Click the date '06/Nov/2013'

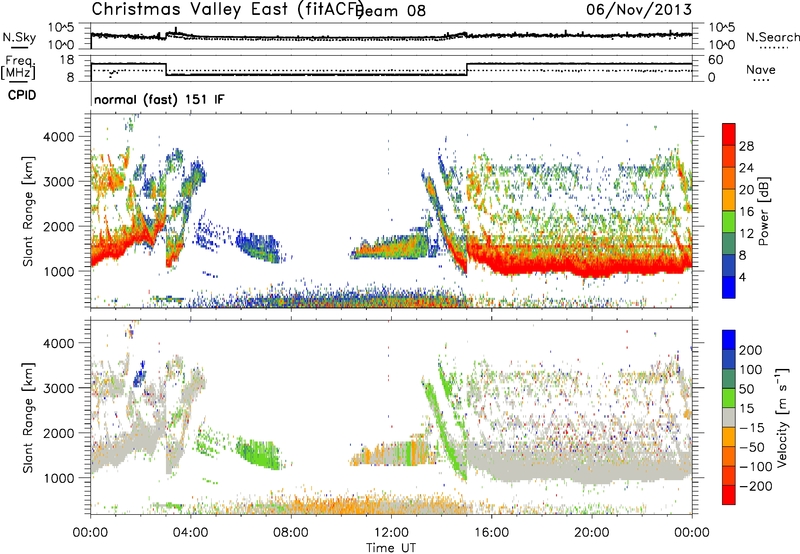(x=639, y=9)
